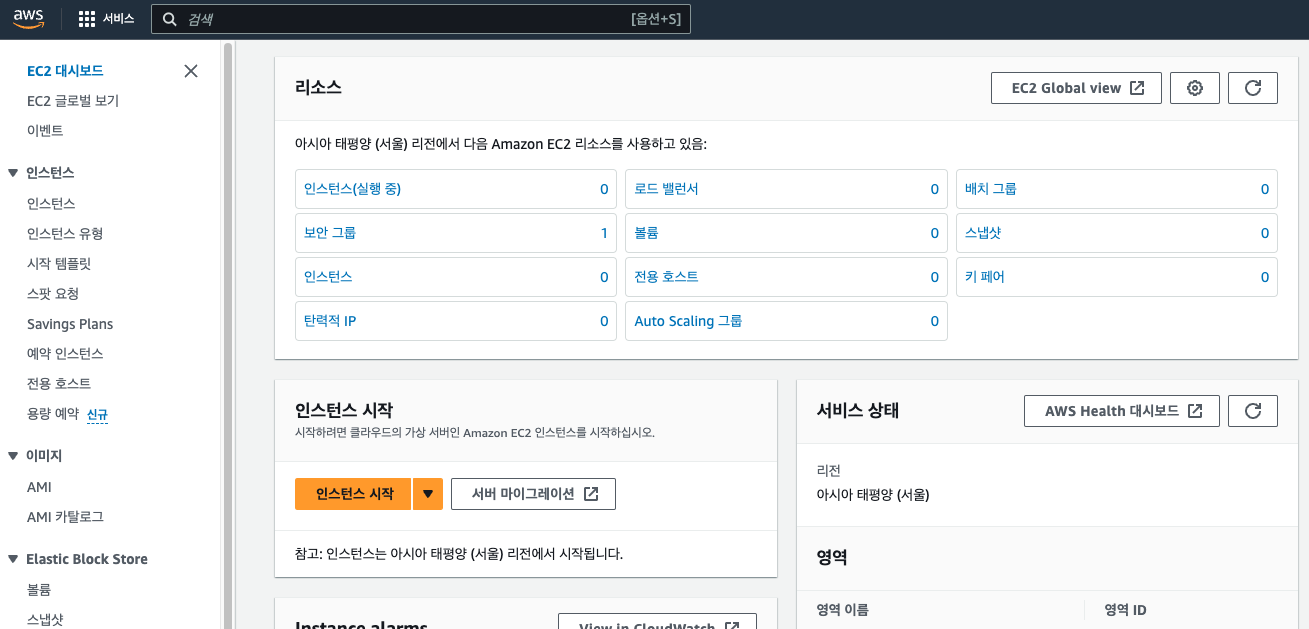Open EC2 대시보드 in sidebar

coord(65,71)
